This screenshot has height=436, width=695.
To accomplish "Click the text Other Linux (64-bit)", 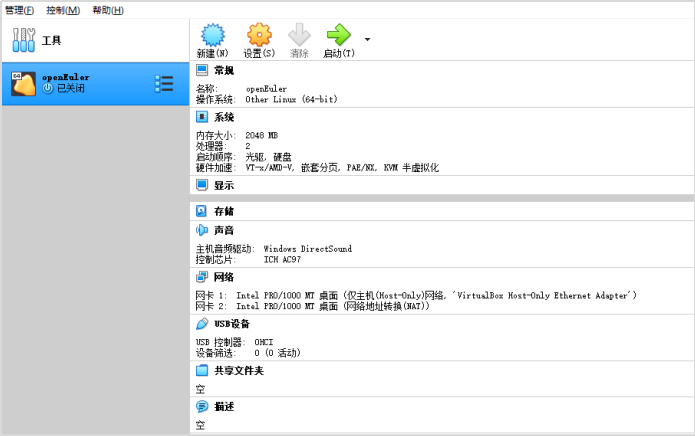I will click(291, 100).
